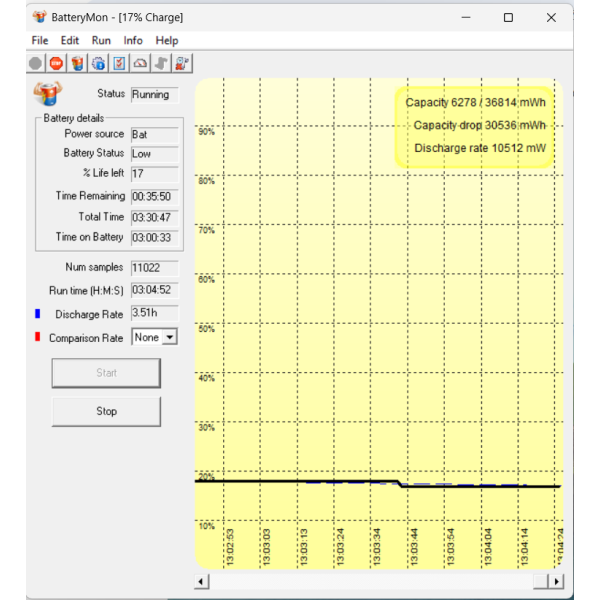Close the BatteryMon window
The height and width of the screenshot is (600, 600).
click(x=551, y=18)
